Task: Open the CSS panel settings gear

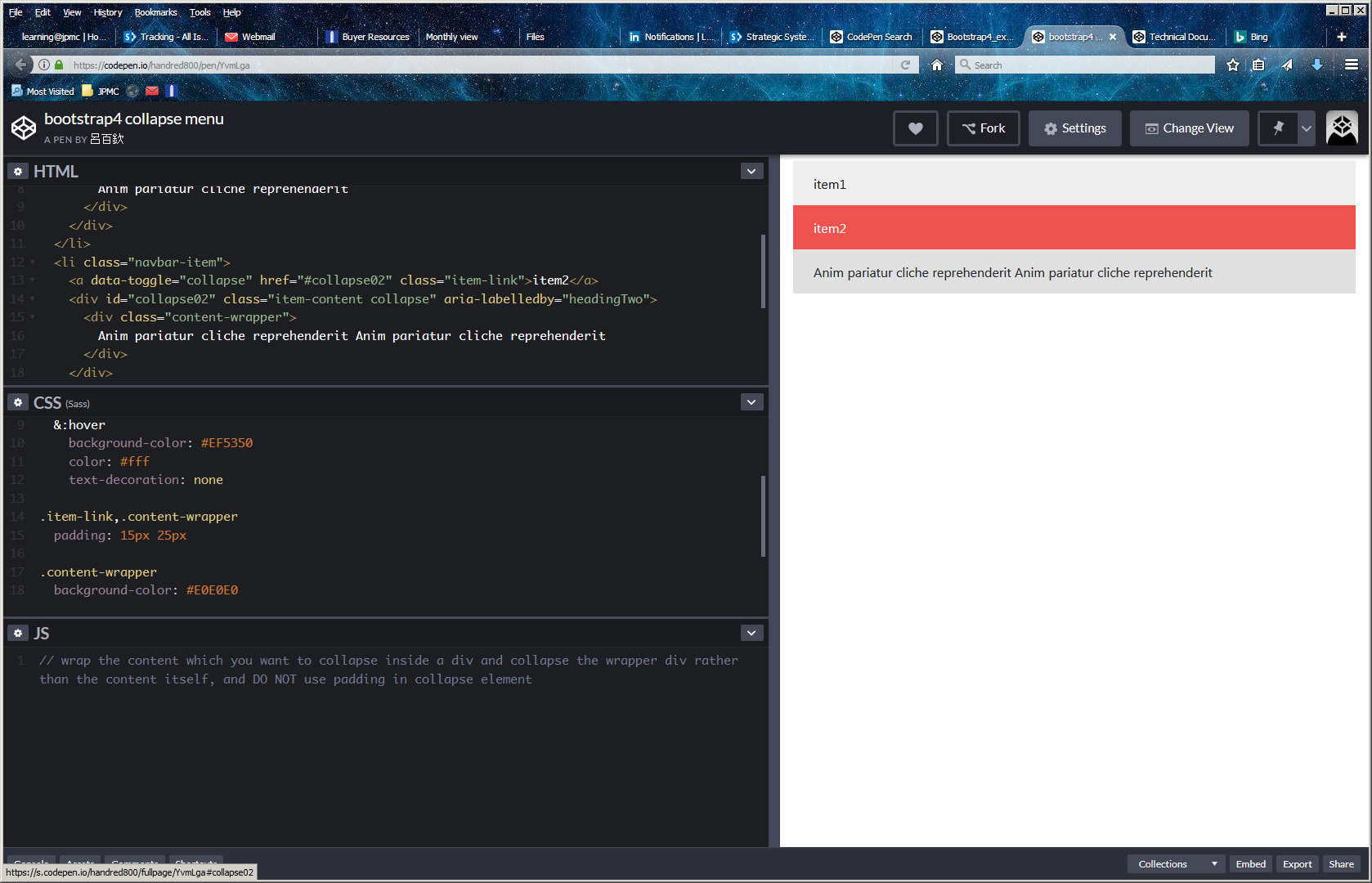Action: (x=18, y=402)
